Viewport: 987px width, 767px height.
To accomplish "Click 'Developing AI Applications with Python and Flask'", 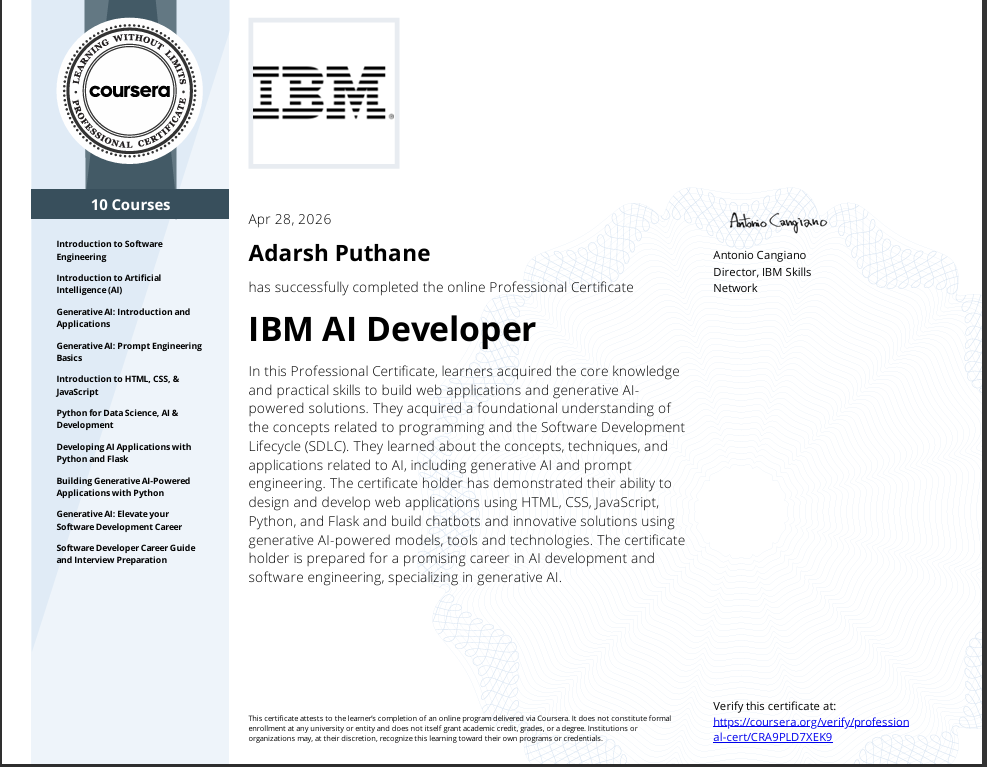I will click(x=123, y=453).
